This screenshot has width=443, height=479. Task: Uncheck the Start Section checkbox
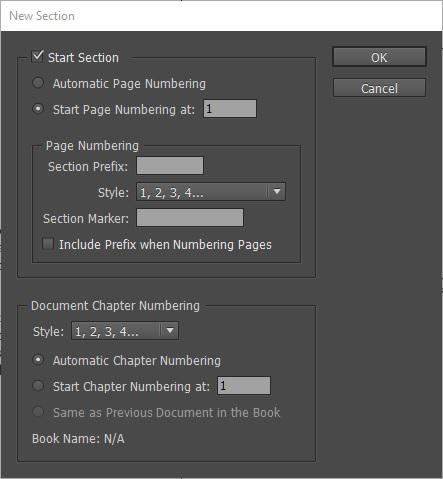point(37,56)
